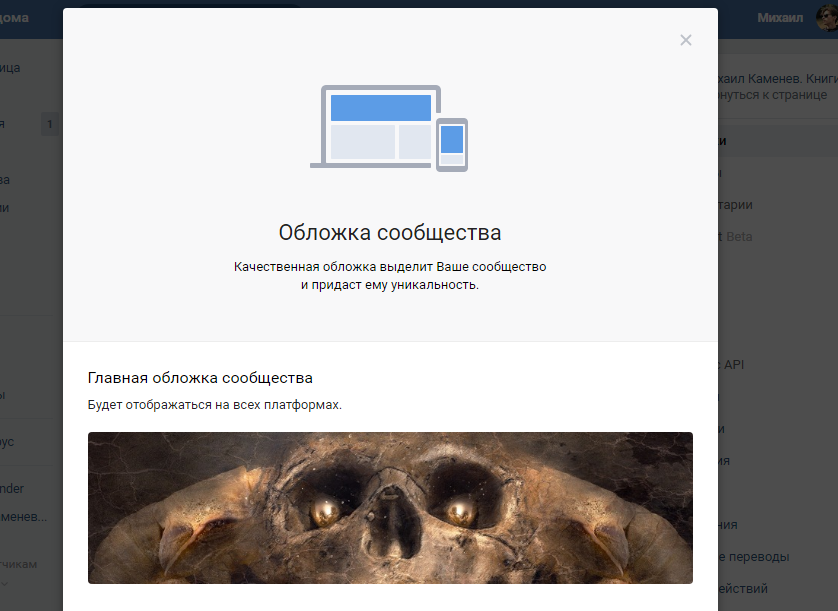Open the Михаил profile menu
The width and height of the screenshot is (838, 611).
(x=780, y=18)
